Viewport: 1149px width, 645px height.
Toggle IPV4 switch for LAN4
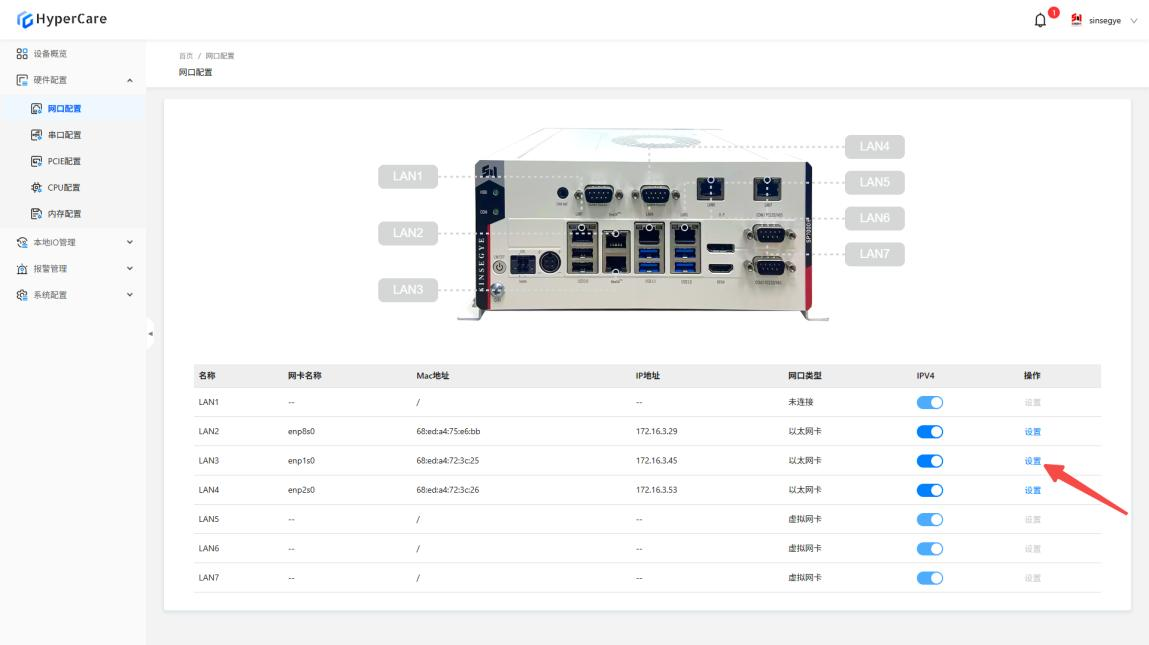pyautogui.click(x=929, y=490)
